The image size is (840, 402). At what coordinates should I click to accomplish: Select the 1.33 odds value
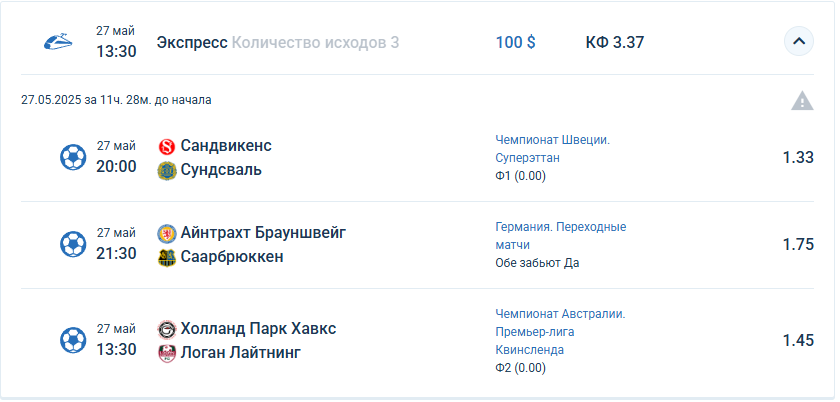click(798, 158)
